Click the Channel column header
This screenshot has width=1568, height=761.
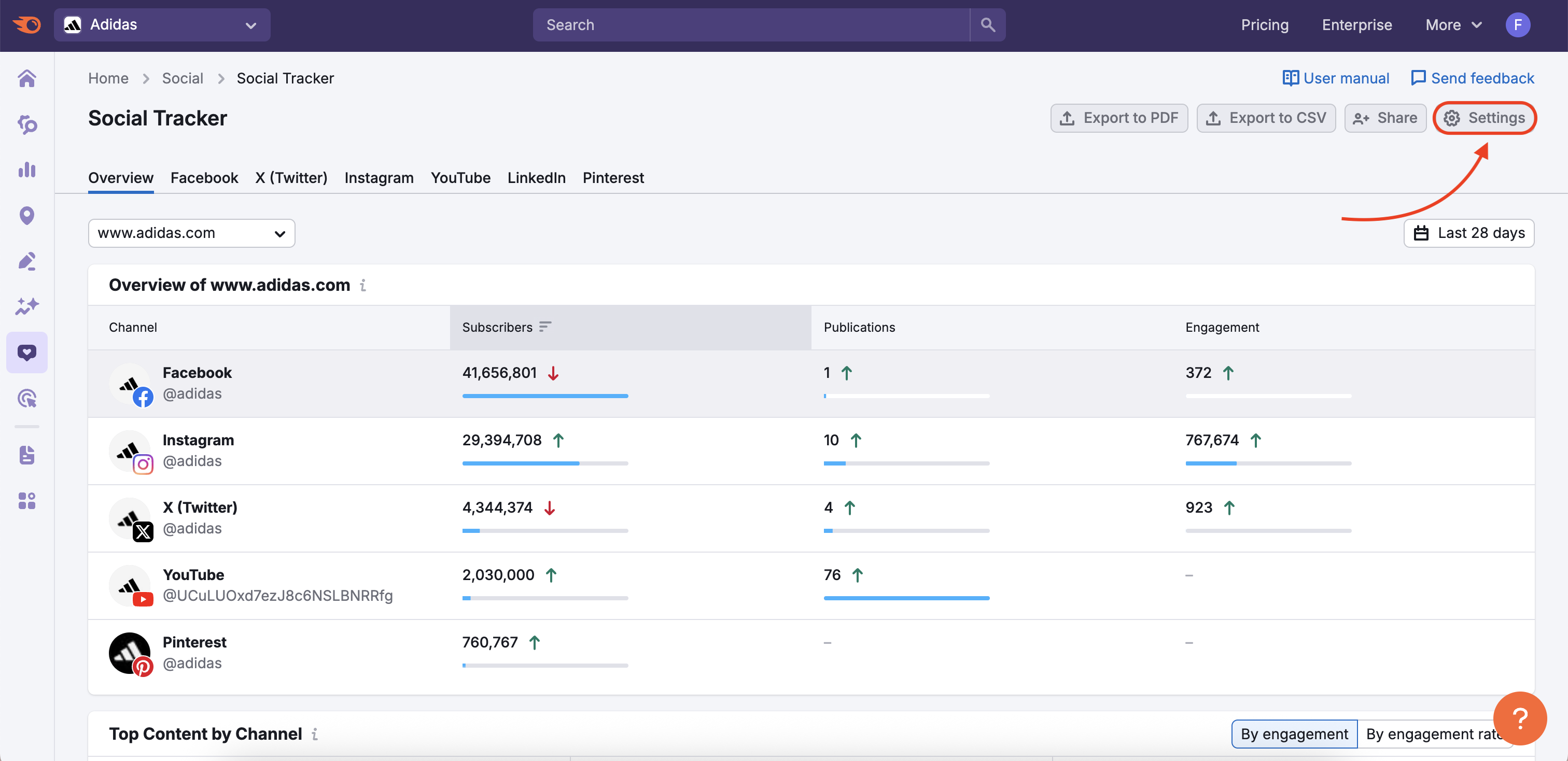133,327
